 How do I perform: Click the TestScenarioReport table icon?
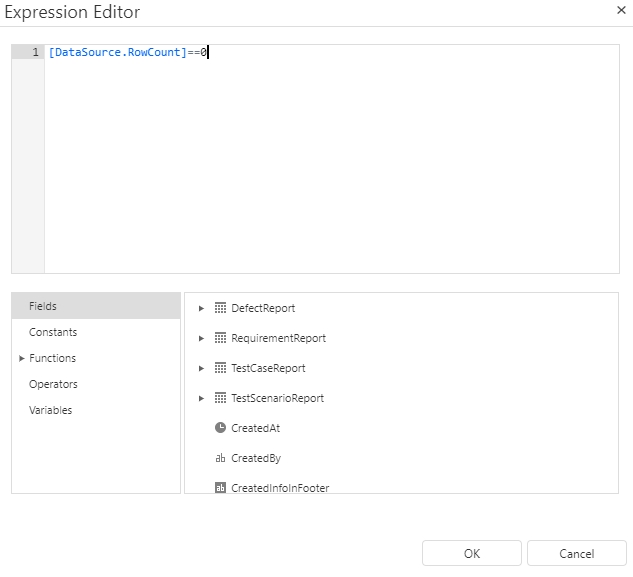pos(221,398)
